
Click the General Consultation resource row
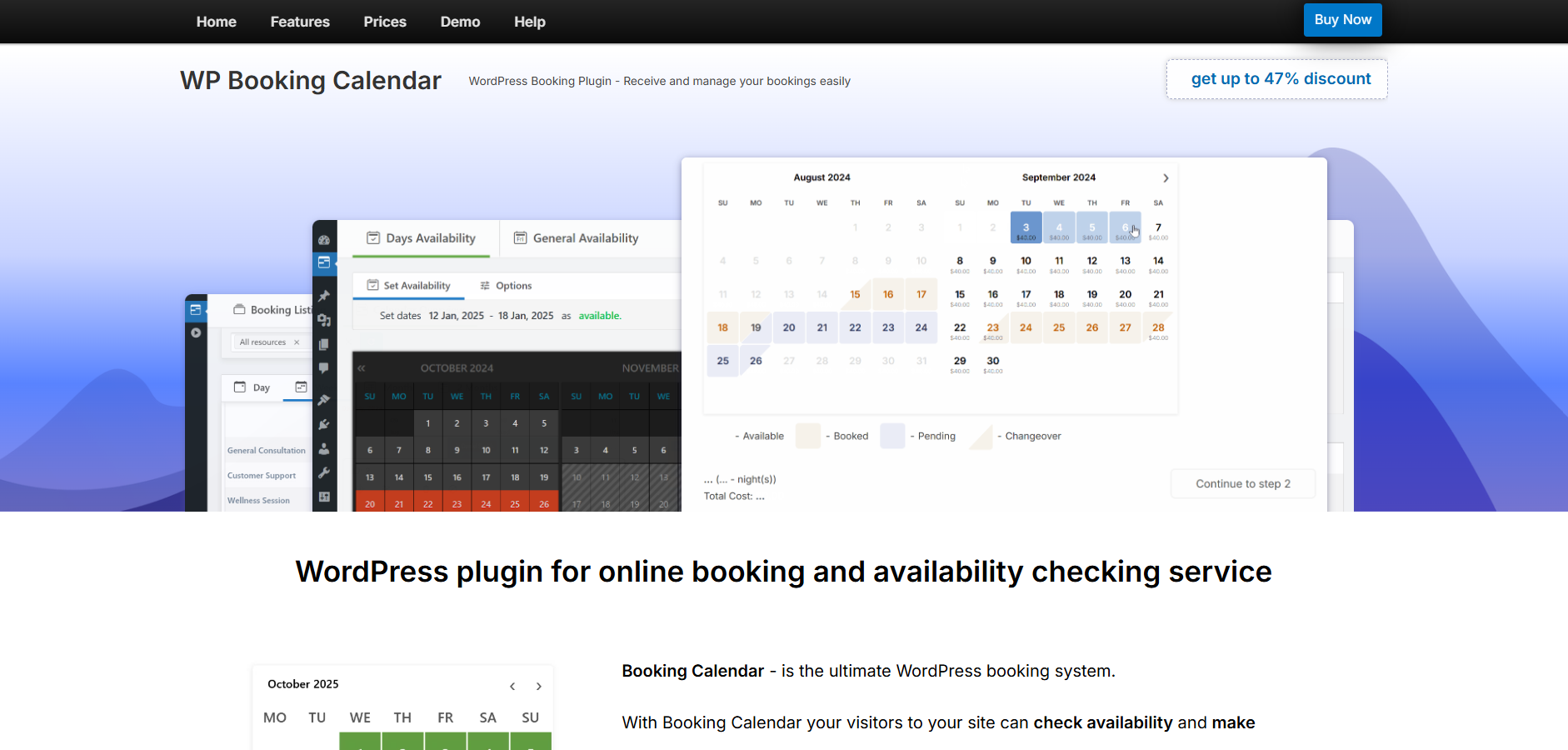[267, 451]
